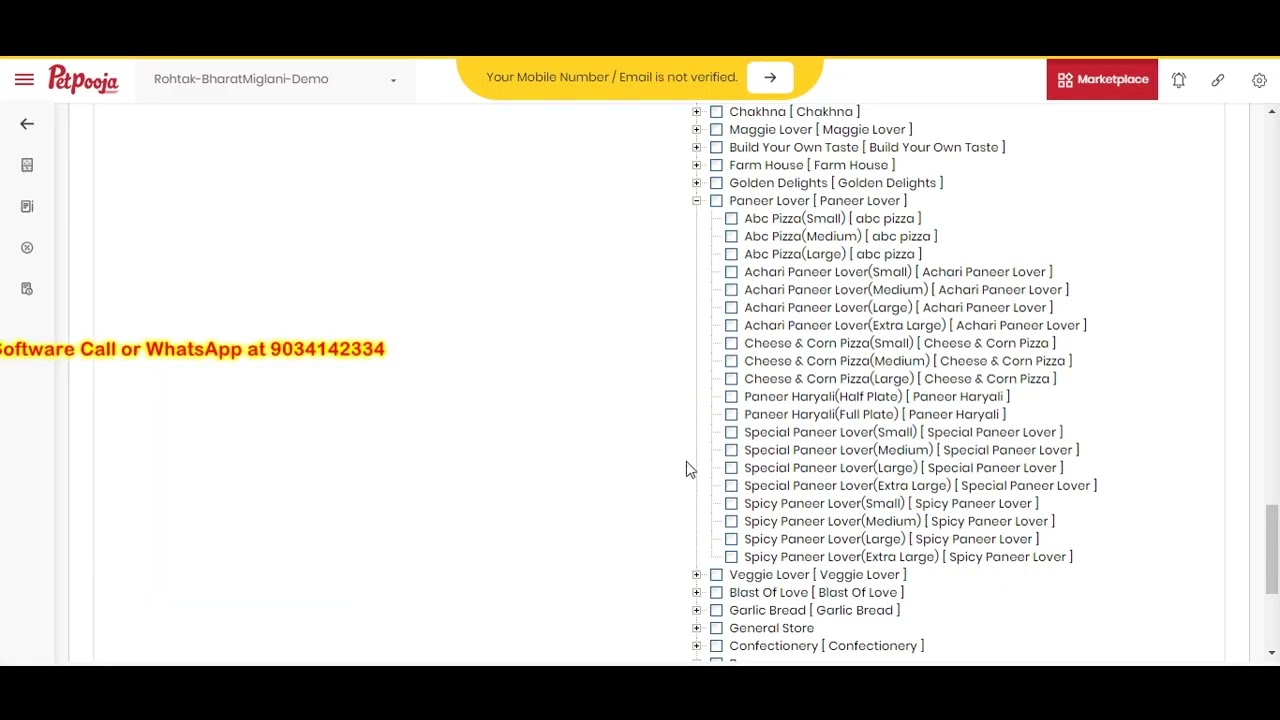Click Achari Paneer Lover(Large) item text
The image size is (1280, 720).
(899, 308)
